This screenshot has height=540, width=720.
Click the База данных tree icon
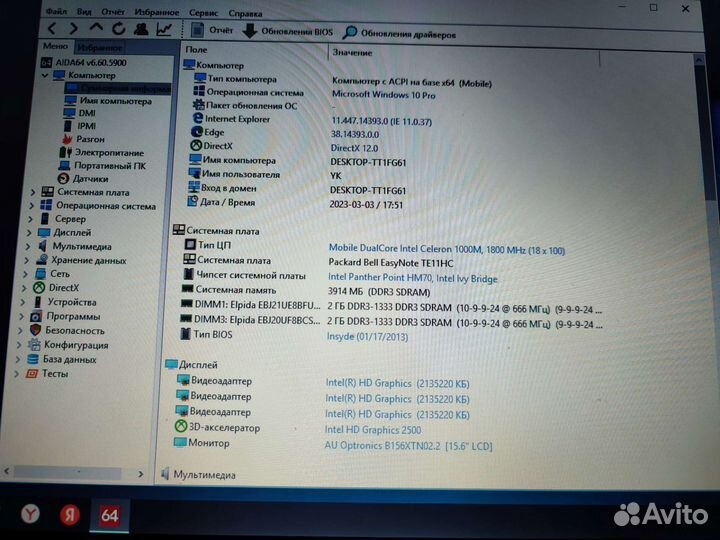pos(33,359)
